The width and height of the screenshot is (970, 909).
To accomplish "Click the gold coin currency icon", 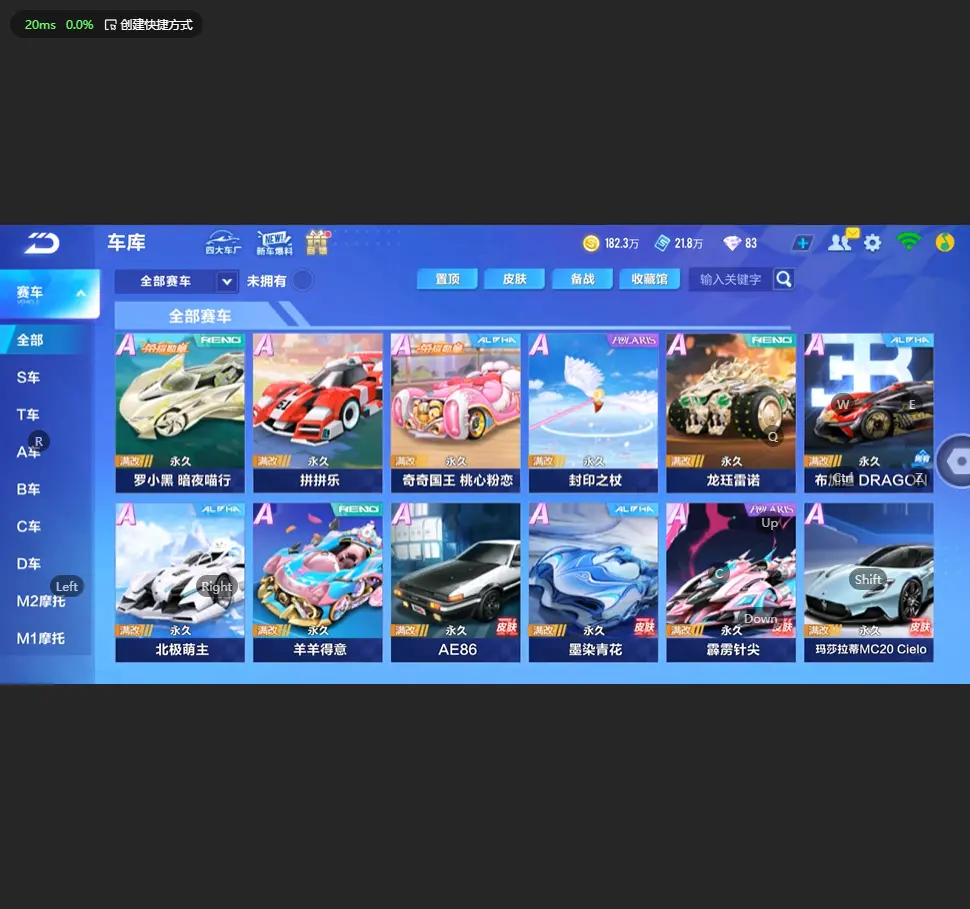I will click(591, 243).
